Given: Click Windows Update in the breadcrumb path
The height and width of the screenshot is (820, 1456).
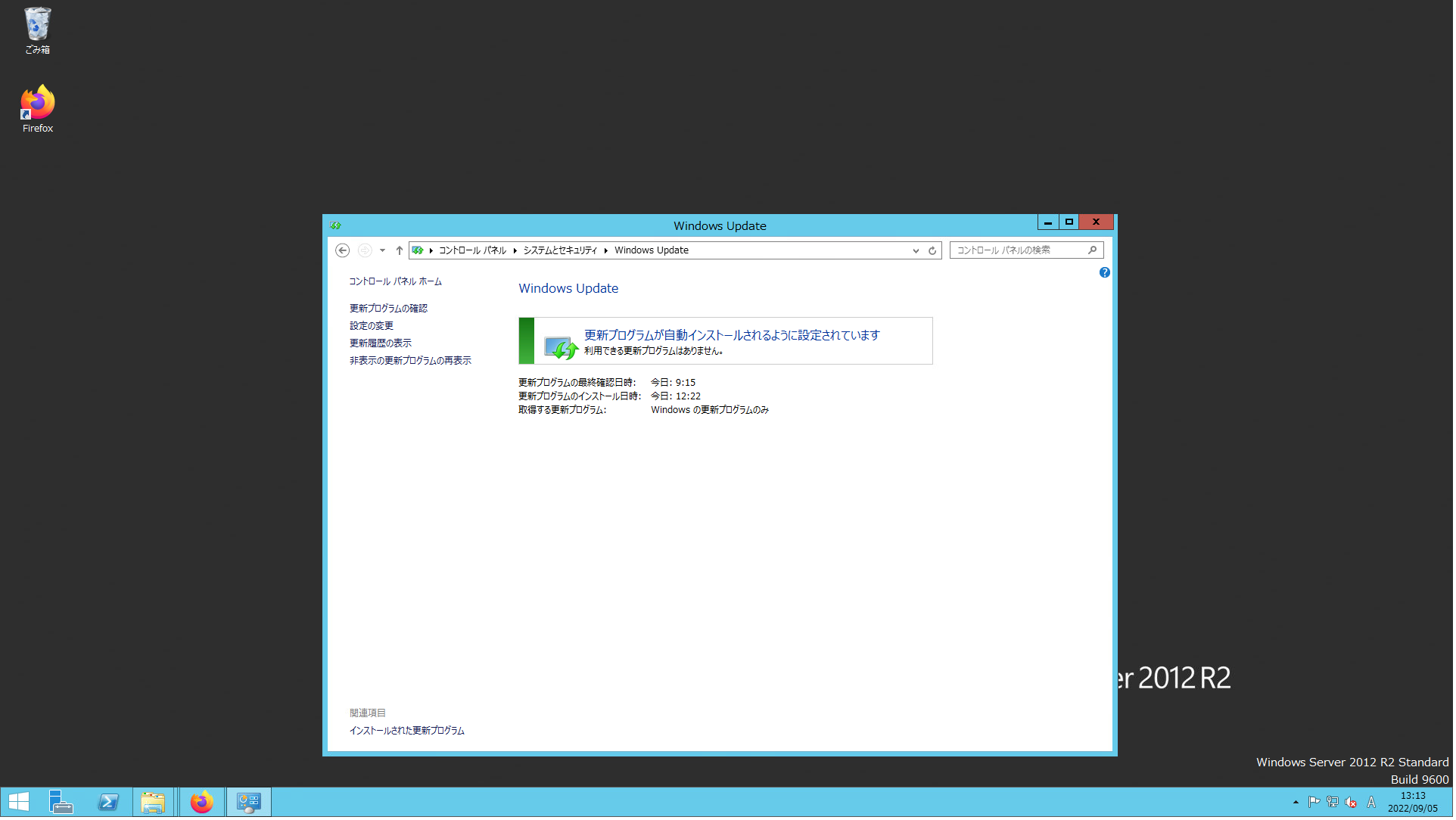Looking at the screenshot, I should coord(653,251).
